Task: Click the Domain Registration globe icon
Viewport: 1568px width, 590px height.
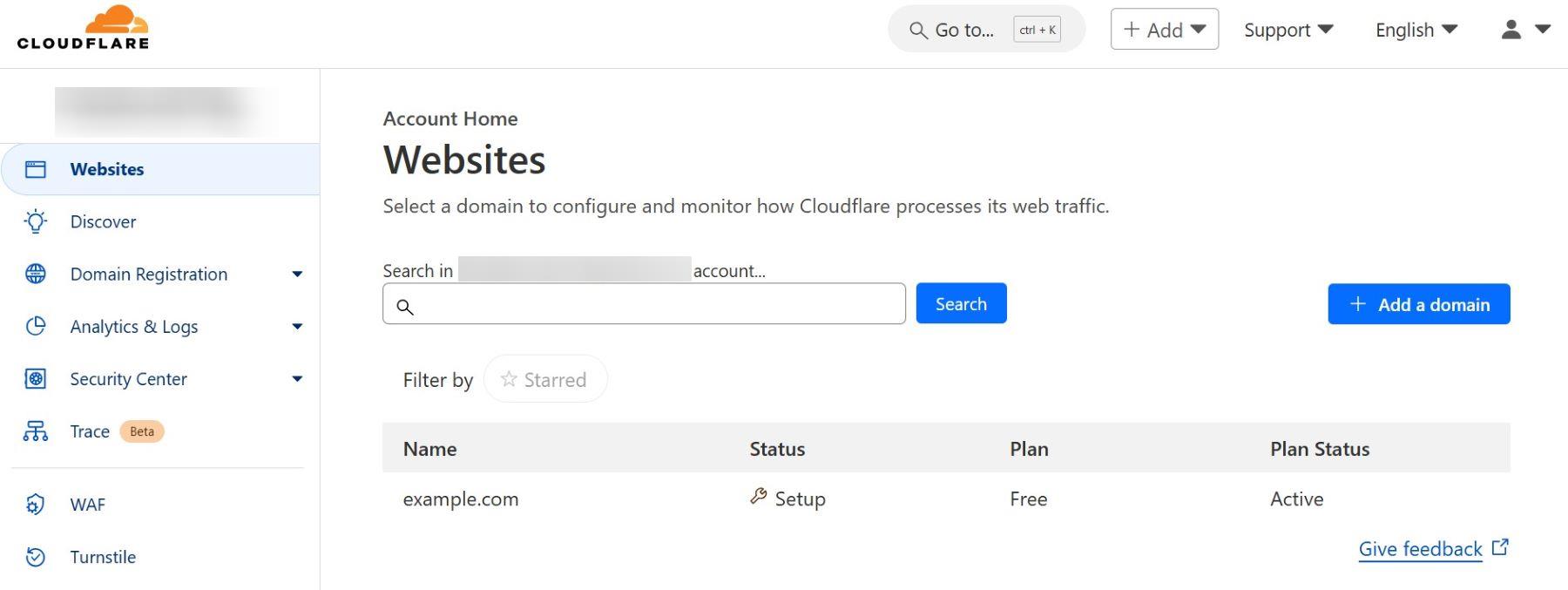Action: (36, 274)
